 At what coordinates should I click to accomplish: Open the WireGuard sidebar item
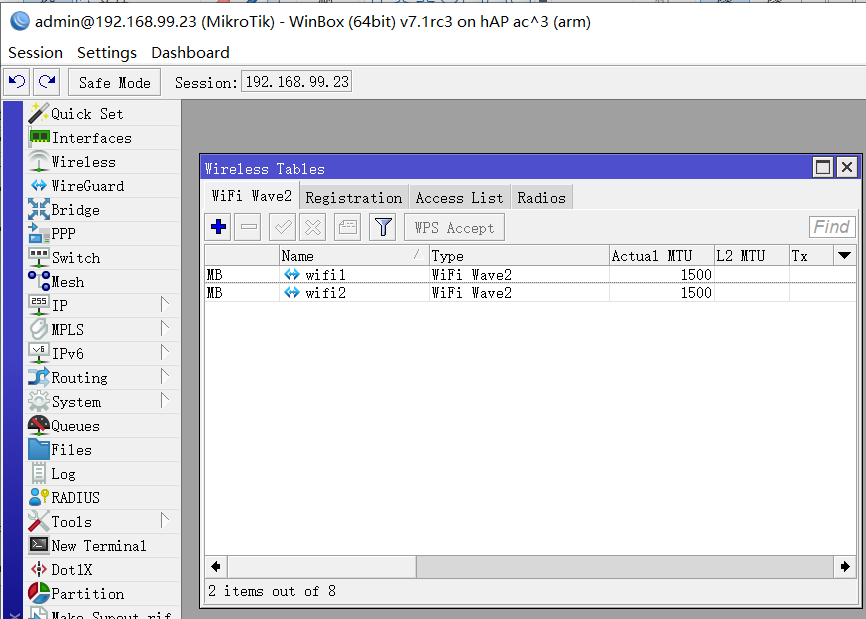pos(87,186)
